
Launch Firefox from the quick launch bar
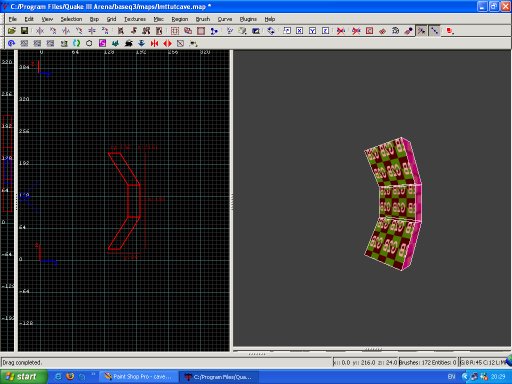coord(70,377)
